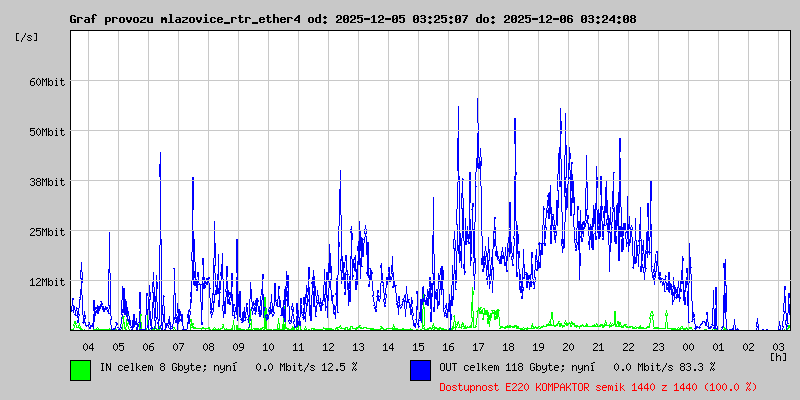Click hour label '08' on the time axis
800x400 pixels.
[x=208, y=347]
